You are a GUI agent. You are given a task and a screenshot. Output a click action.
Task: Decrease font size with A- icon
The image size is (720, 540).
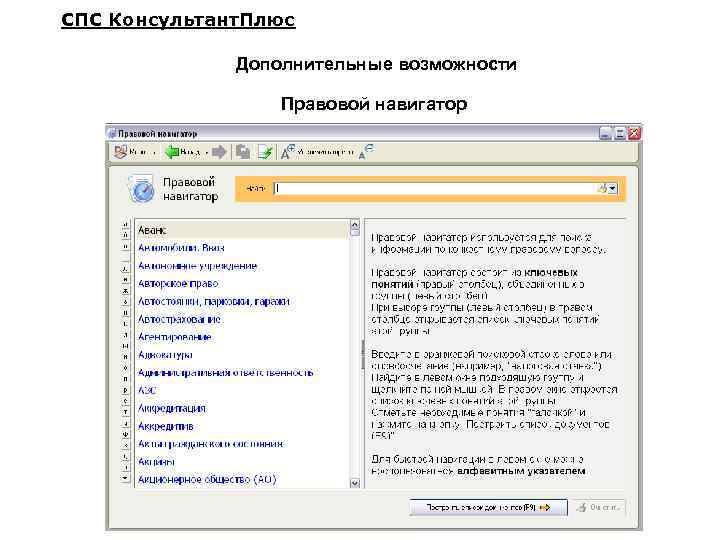point(366,152)
